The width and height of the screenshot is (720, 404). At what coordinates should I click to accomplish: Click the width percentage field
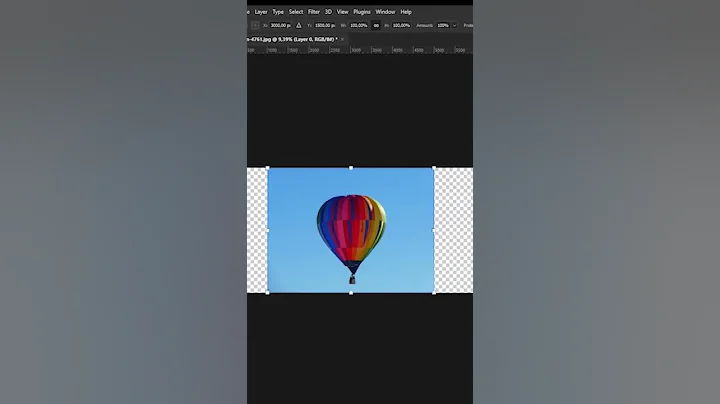click(x=359, y=26)
